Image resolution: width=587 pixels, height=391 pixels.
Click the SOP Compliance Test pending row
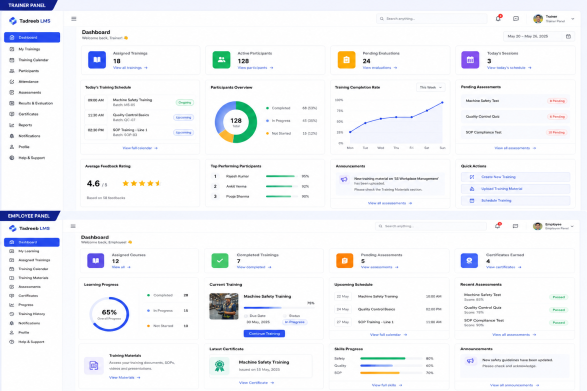(x=515, y=132)
